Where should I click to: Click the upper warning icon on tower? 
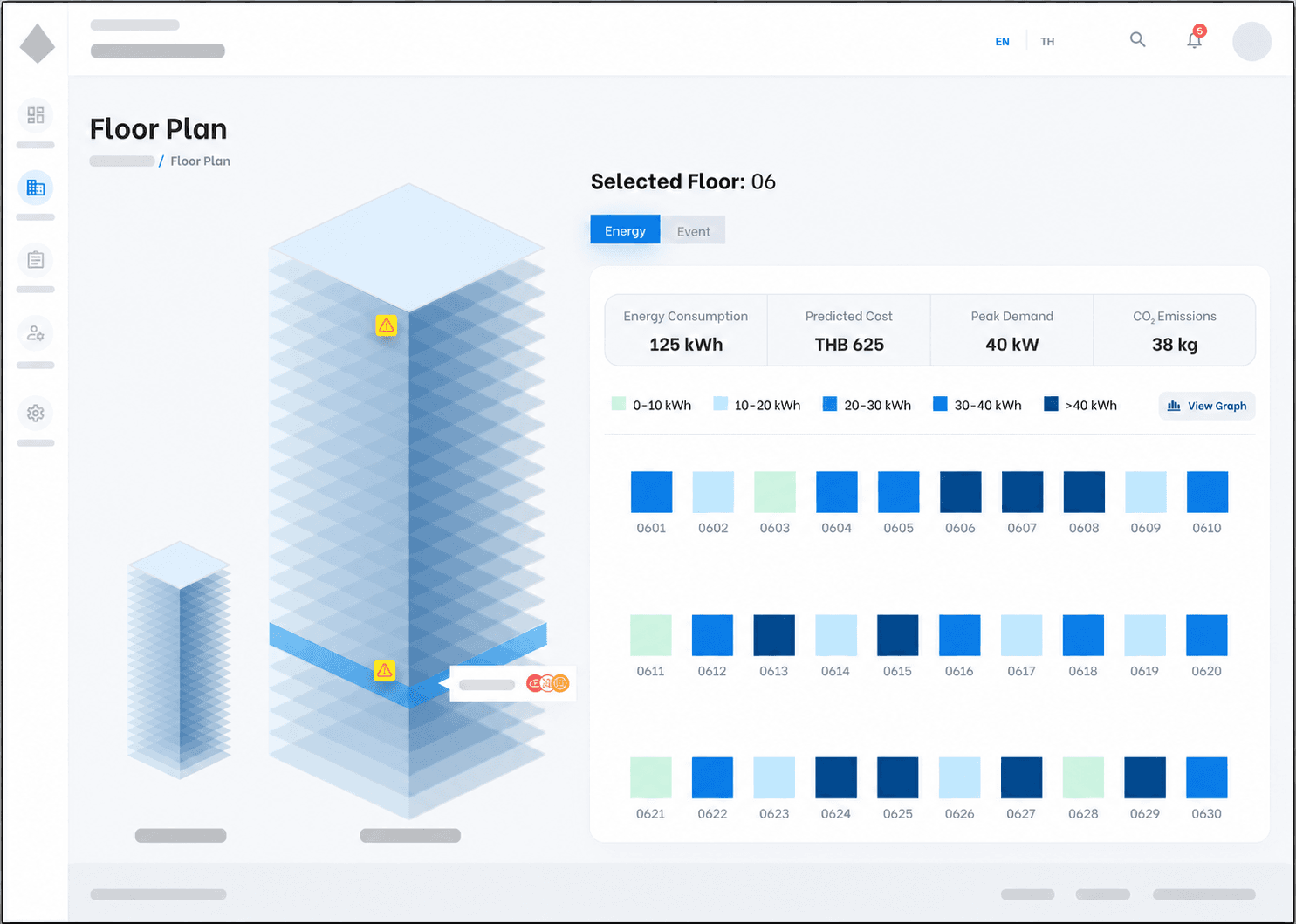pos(387,325)
